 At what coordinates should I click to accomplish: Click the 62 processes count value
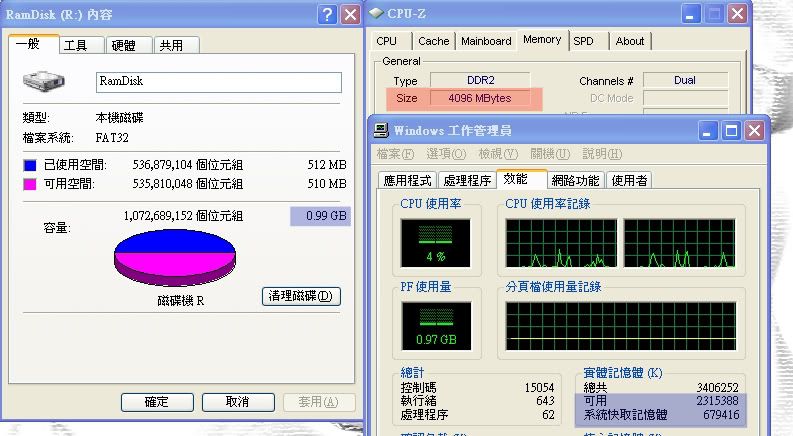coord(548,415)
